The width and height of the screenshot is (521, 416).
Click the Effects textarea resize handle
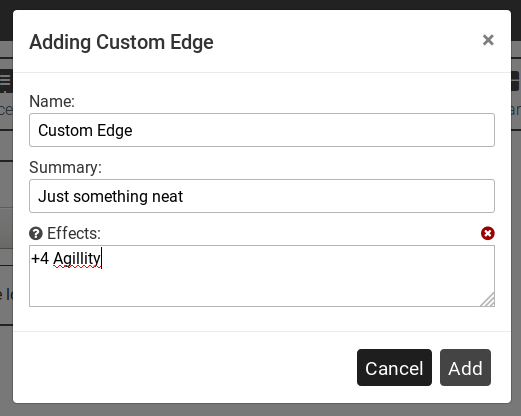488,299
